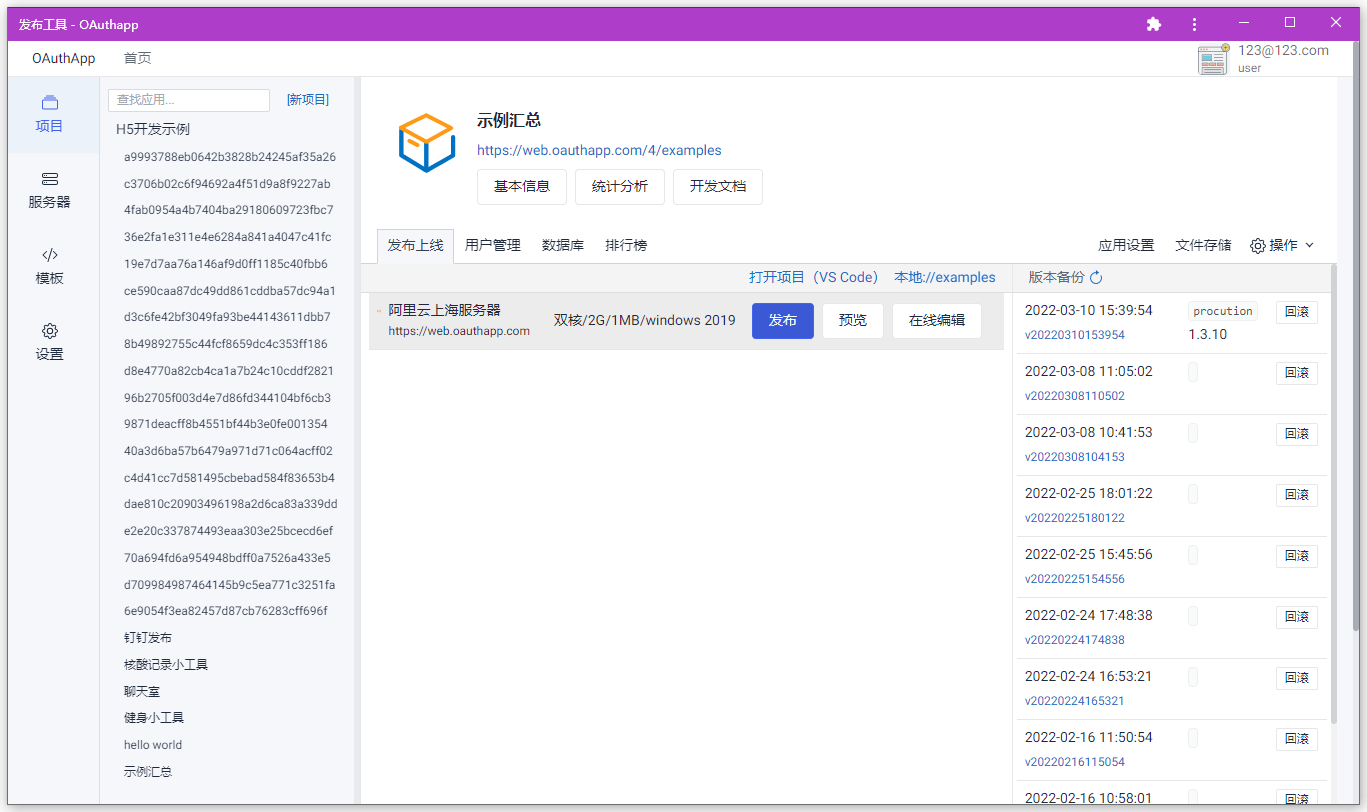This screenshot has height=812, width=1367.
Task: Select 示例汇总 in the project list
Action: pyautogui.click(x=148, y=772)
